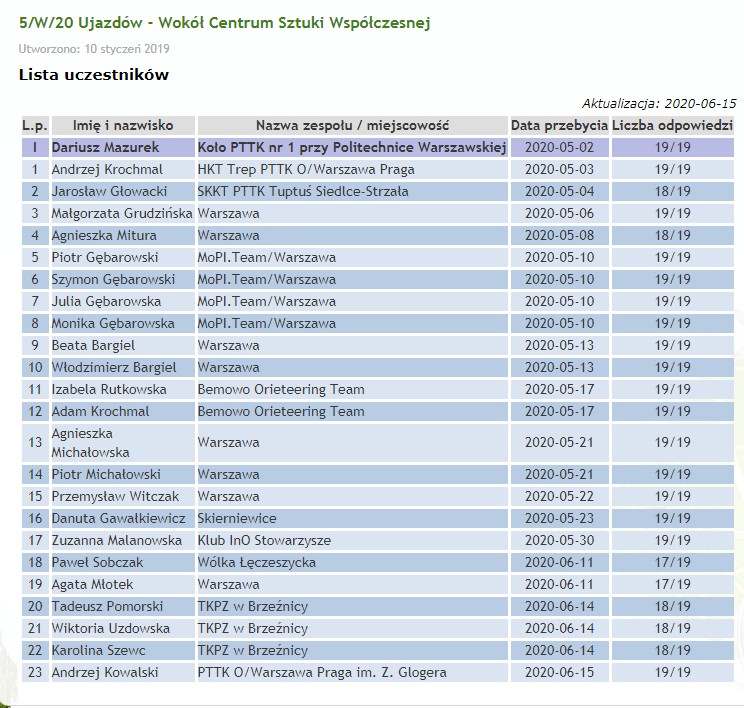The image size is (744, 708).
Task: Click the 'L.p.' column header
Action: click(35, 125)
